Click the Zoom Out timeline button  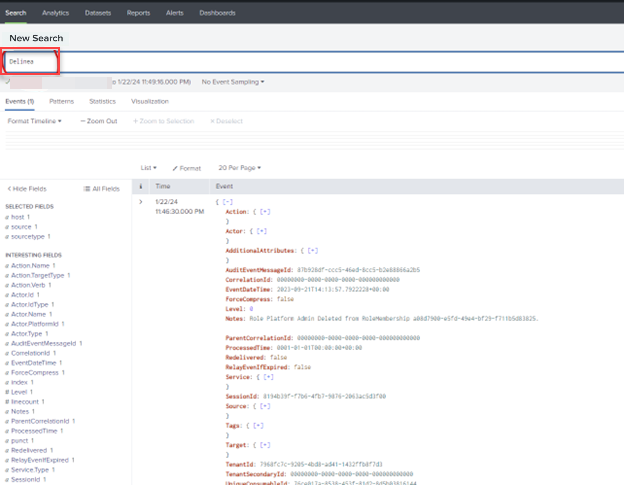99,121
